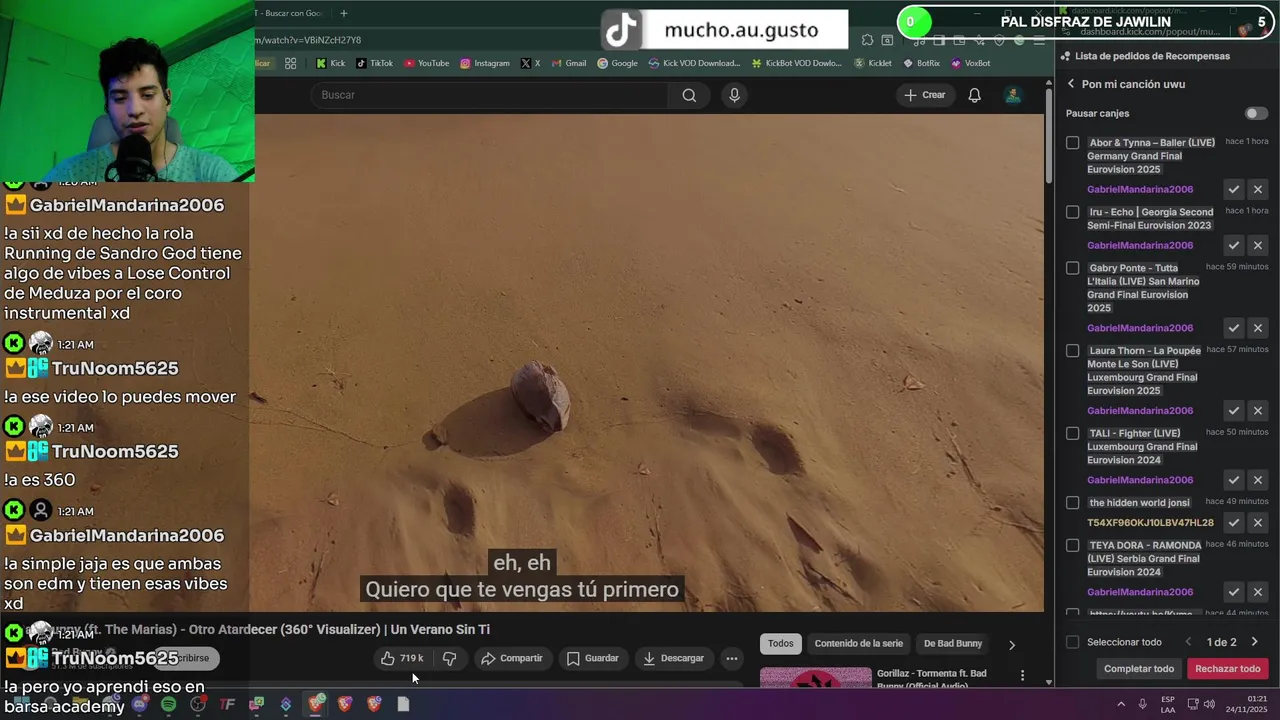Click the Rechazar todo button

point(1227,669)
